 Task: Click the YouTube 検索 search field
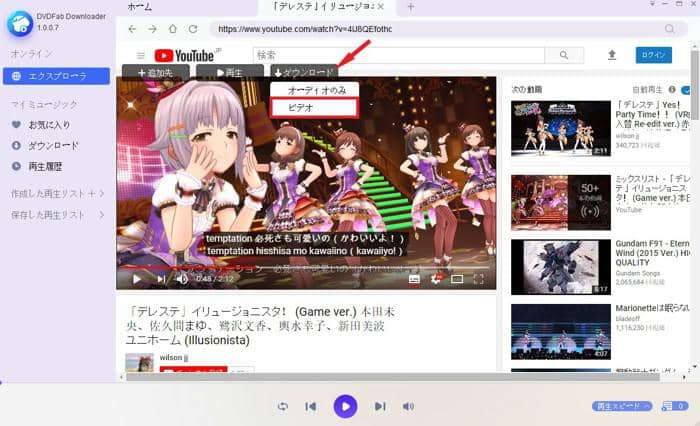399,55
